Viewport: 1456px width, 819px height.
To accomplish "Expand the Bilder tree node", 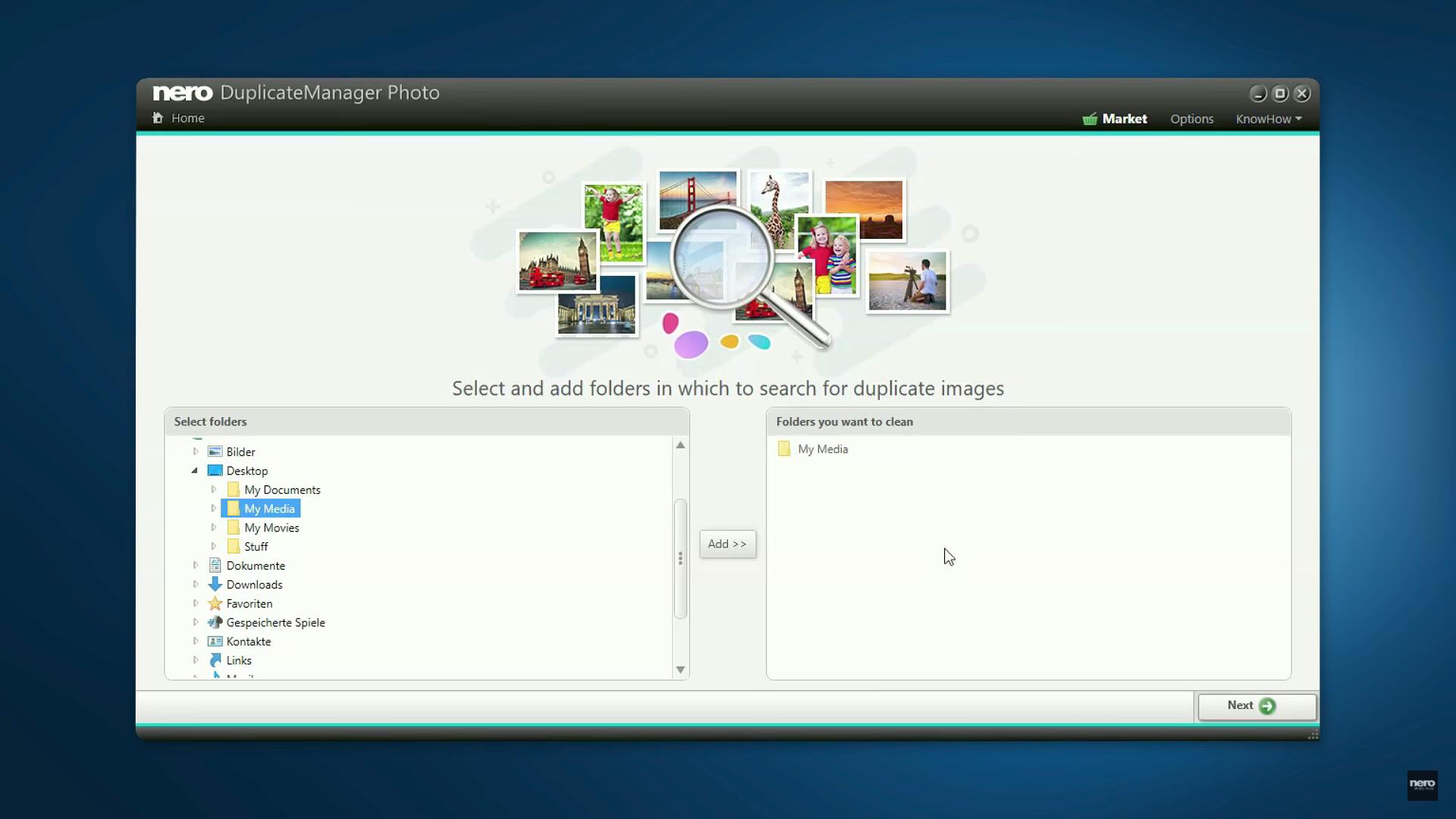I will point(196,451).
